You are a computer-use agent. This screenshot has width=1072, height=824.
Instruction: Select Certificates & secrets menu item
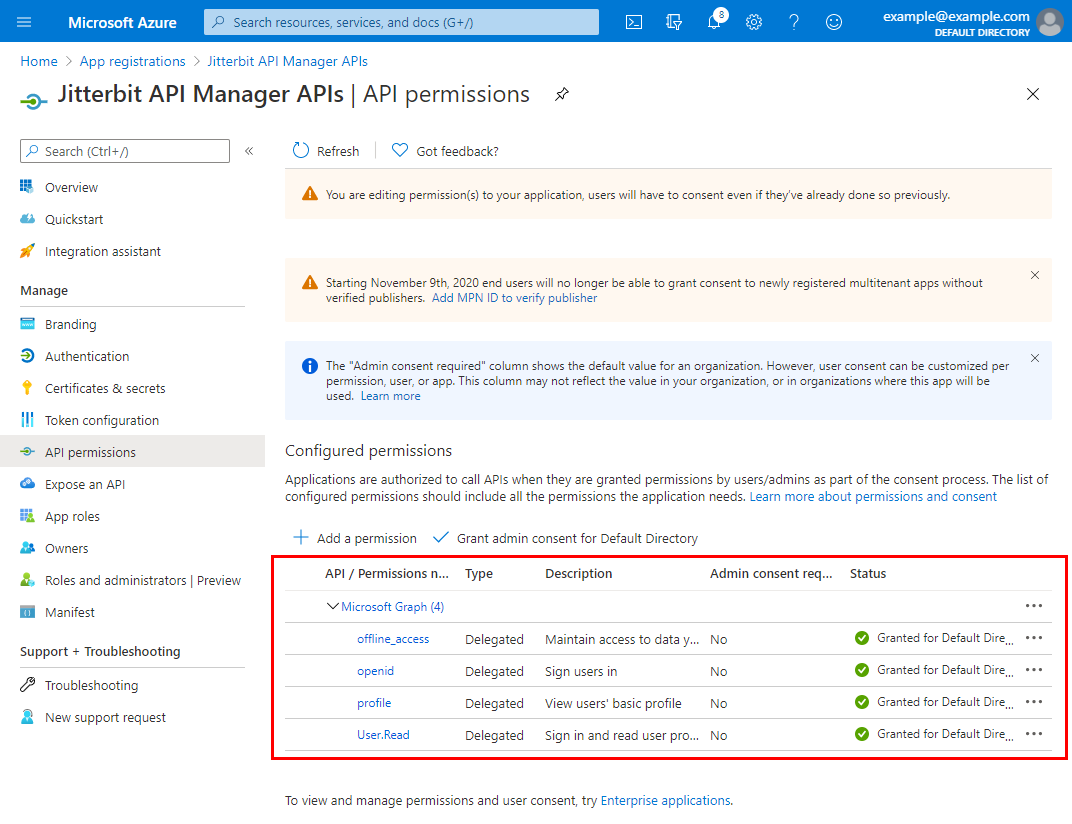pyautogui.click(x=105, y=388)
